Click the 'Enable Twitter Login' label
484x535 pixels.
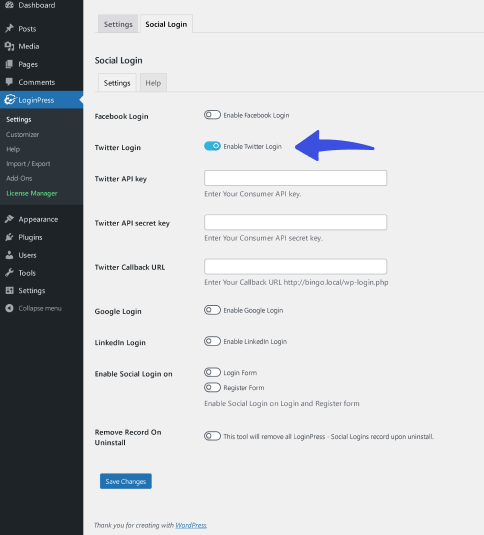252,146
